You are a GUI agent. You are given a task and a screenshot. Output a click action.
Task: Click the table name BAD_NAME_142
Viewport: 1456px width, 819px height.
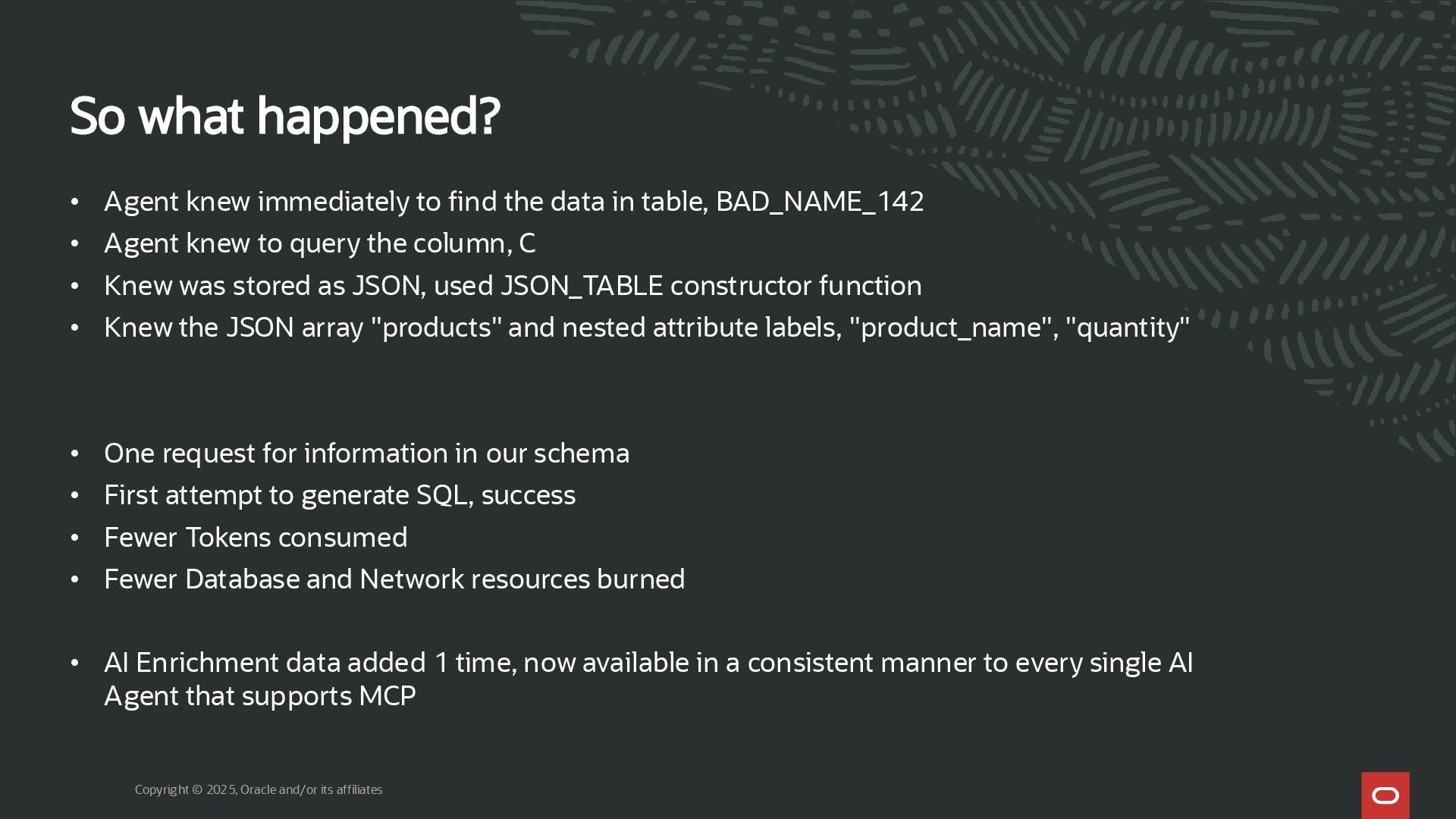820,202
